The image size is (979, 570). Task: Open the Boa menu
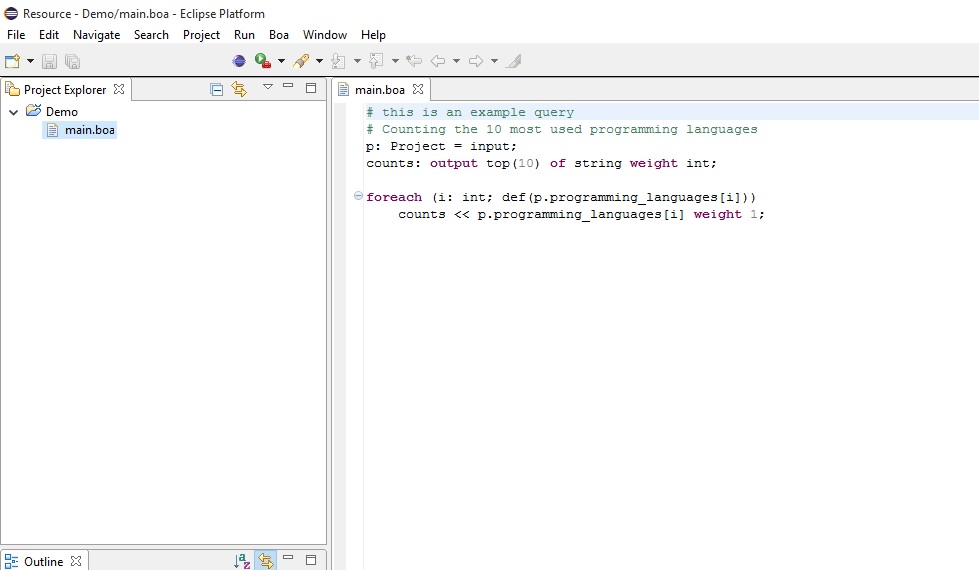tap(278, 35)
